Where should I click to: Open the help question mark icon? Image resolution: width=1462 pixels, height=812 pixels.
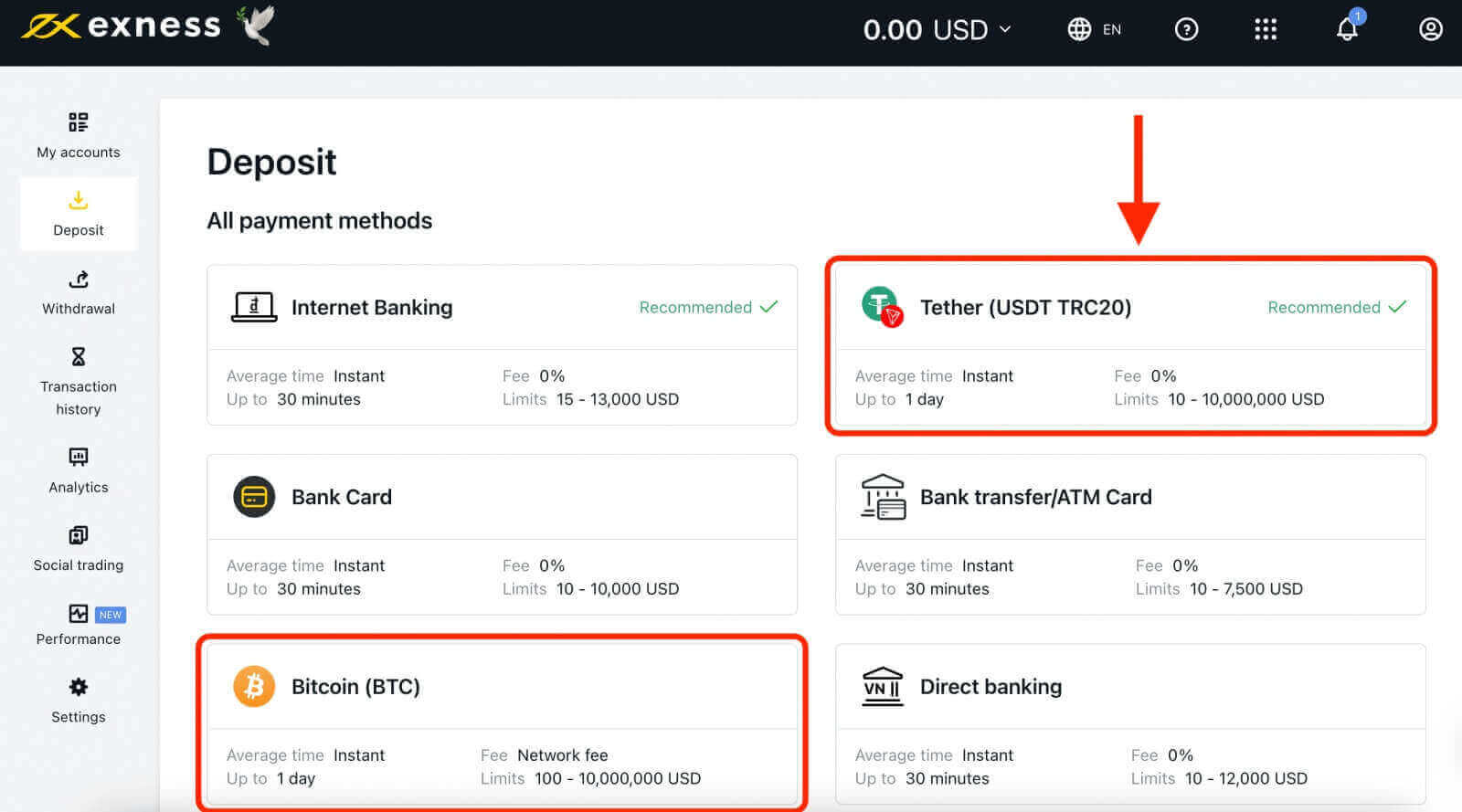tap(1186, 29)
